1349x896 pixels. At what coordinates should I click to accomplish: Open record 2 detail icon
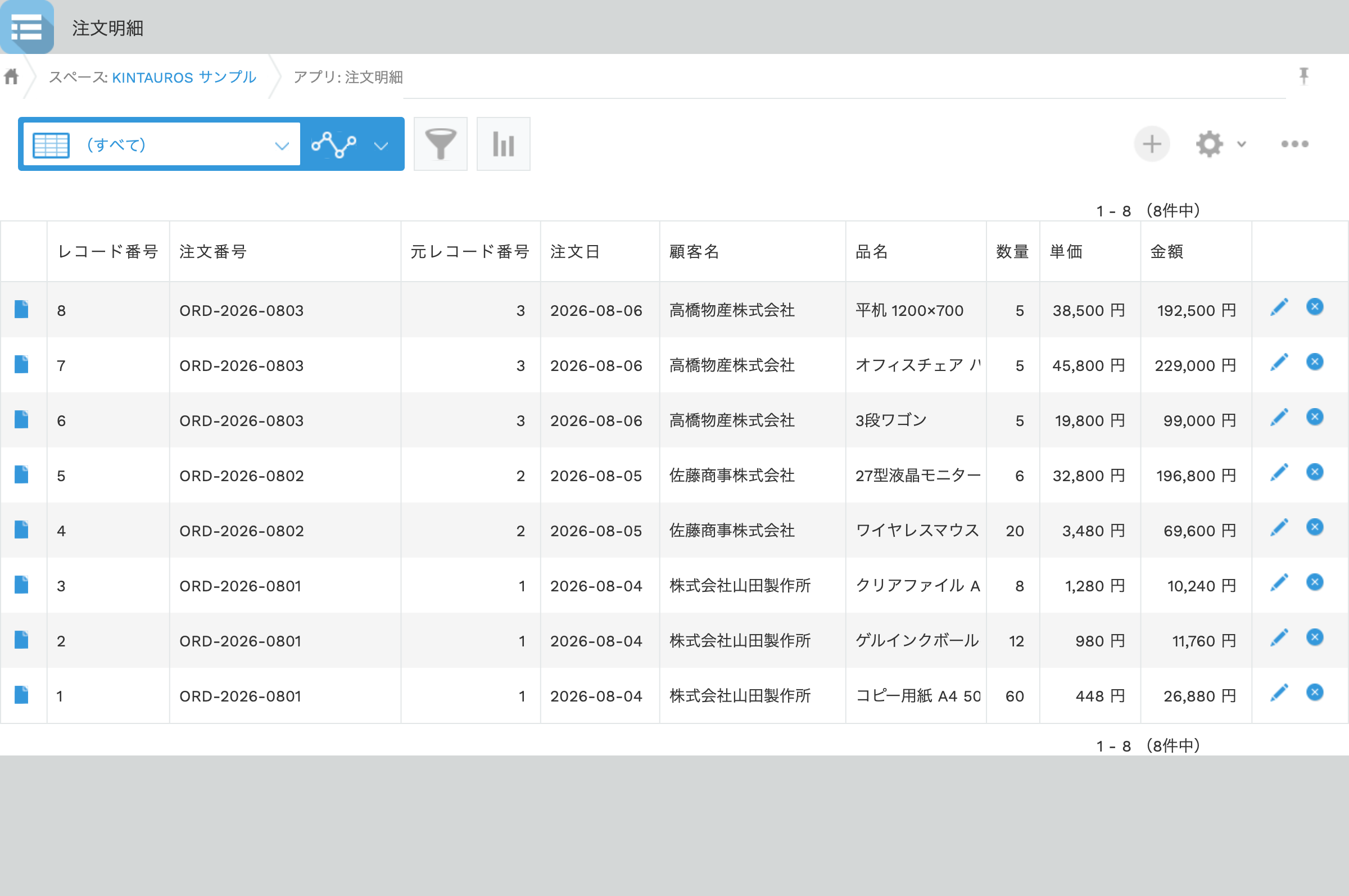[22, 640]
